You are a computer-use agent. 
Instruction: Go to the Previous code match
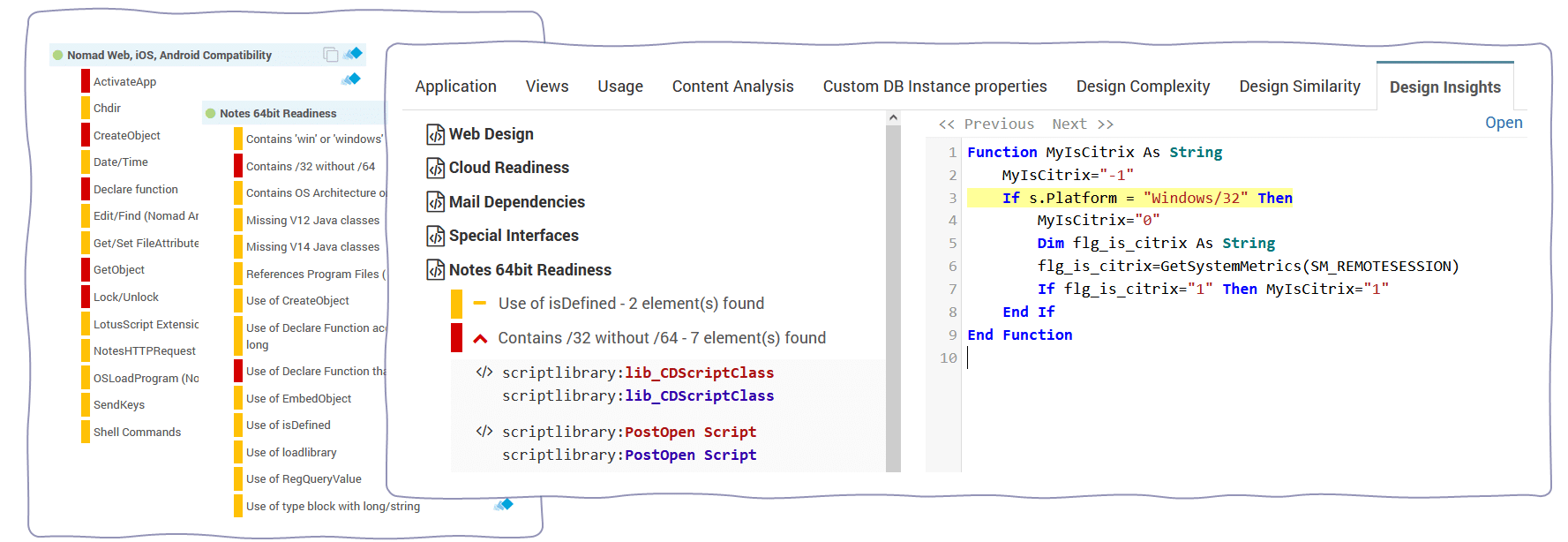987,124
